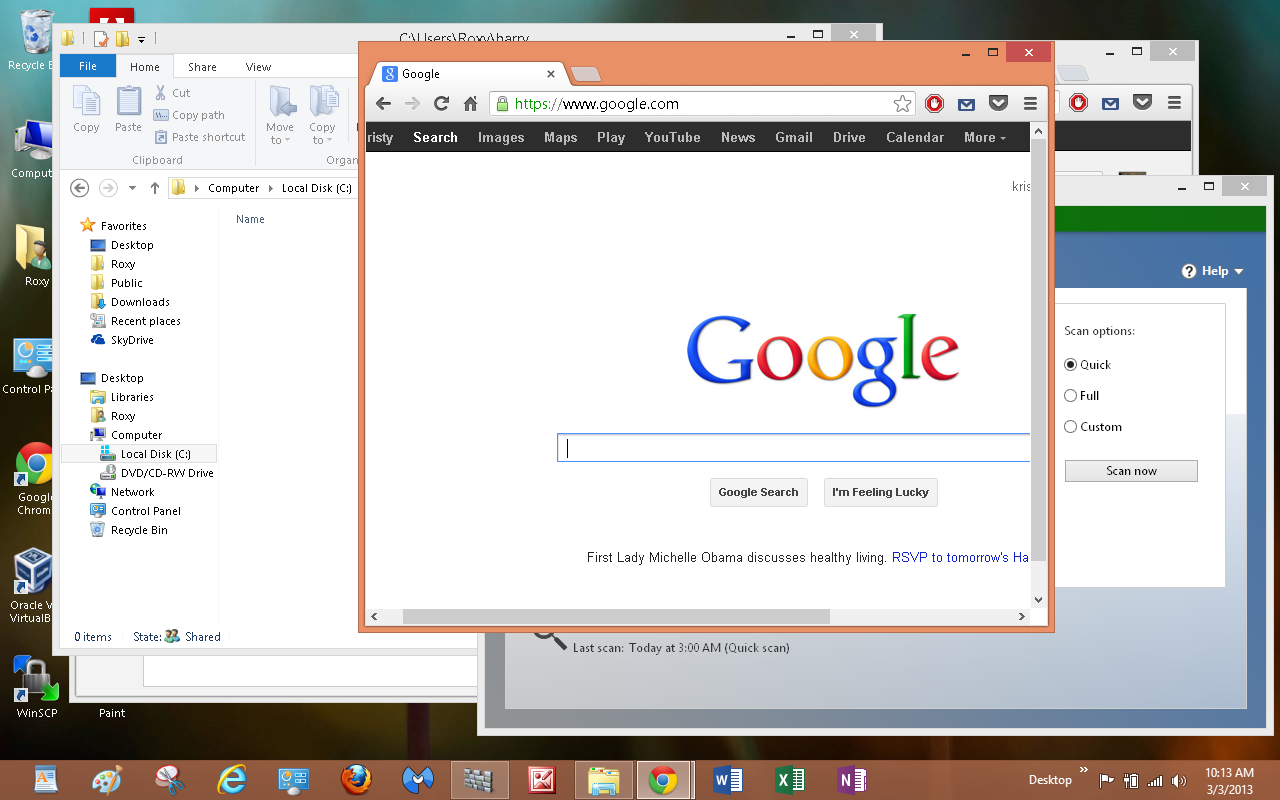The width and height of the screenshot is (1280, 800).
Task: Open the More dropdown in Google's navigation bar
Action: click(984, 137)
